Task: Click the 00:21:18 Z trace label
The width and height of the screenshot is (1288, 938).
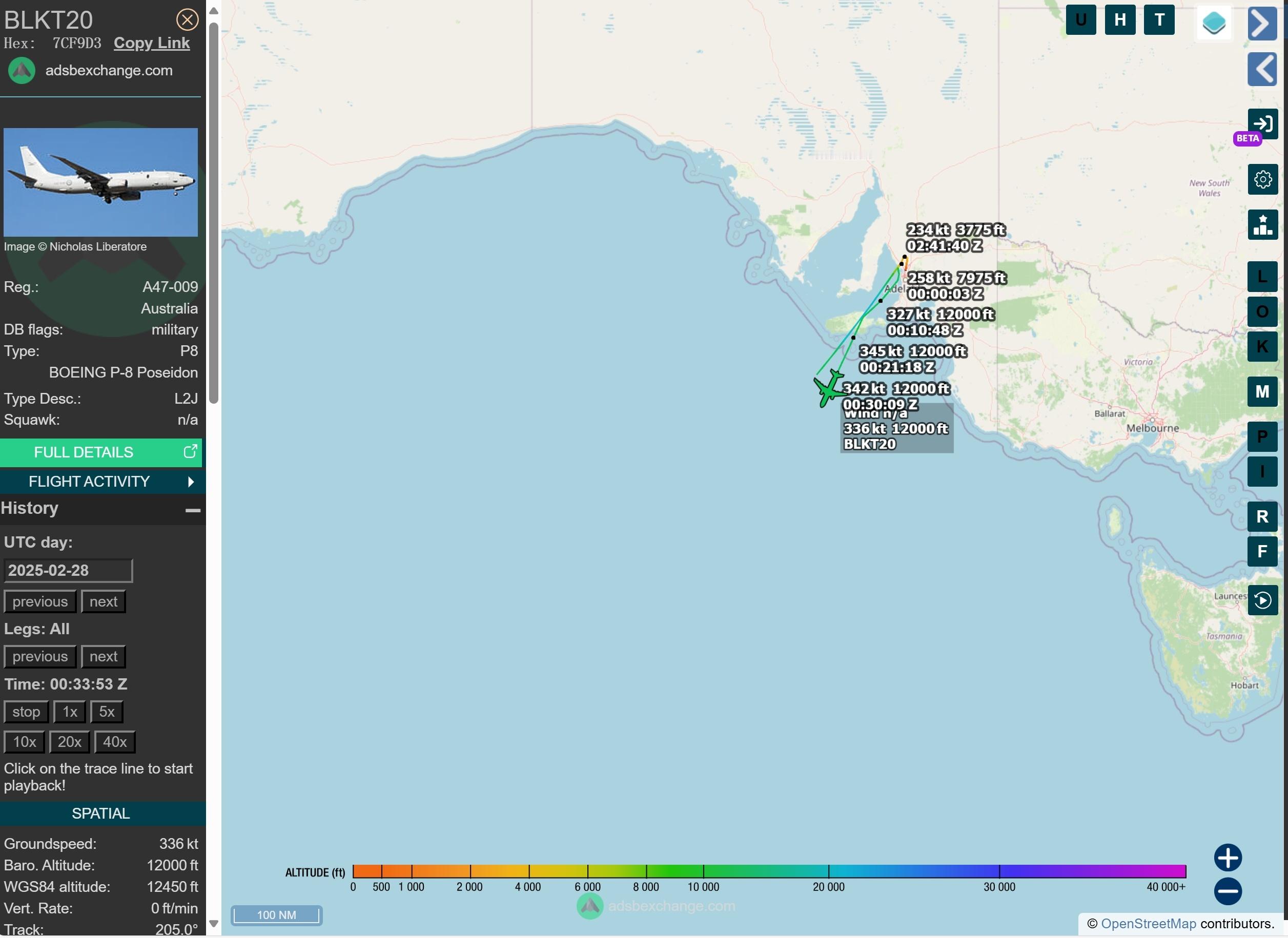Action: click(897, 367)
